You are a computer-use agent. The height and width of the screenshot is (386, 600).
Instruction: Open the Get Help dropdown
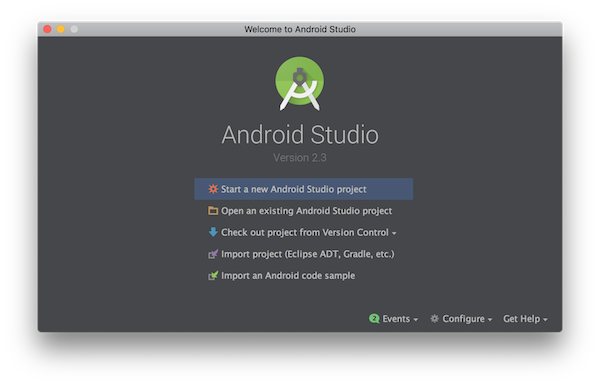point(525,319)
